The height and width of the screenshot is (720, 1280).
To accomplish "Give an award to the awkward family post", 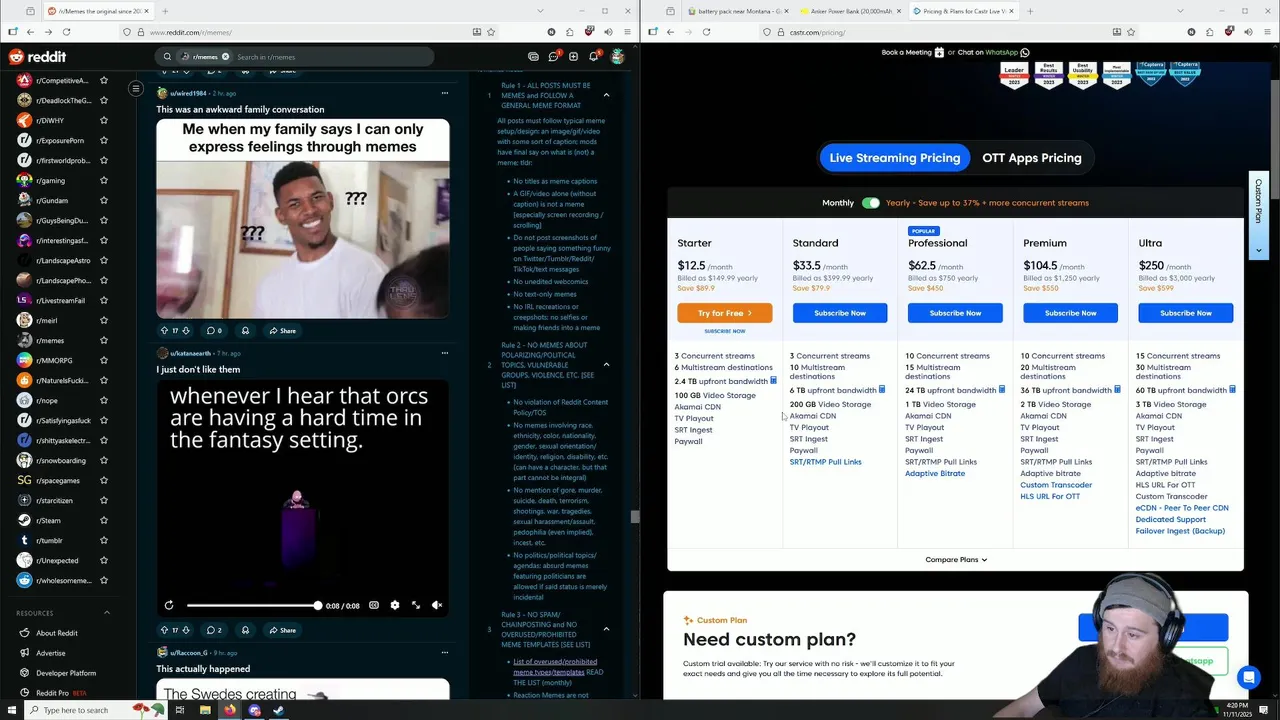I will point(245,330).
